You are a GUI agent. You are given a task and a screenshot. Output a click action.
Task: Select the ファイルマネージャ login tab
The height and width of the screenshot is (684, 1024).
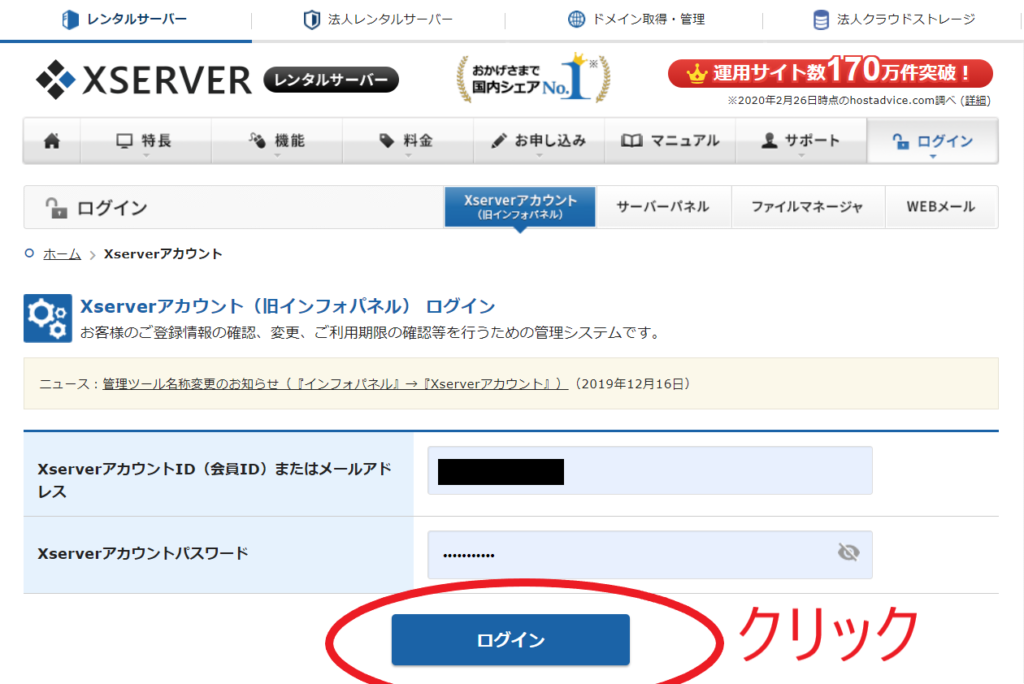click(807, 206)
